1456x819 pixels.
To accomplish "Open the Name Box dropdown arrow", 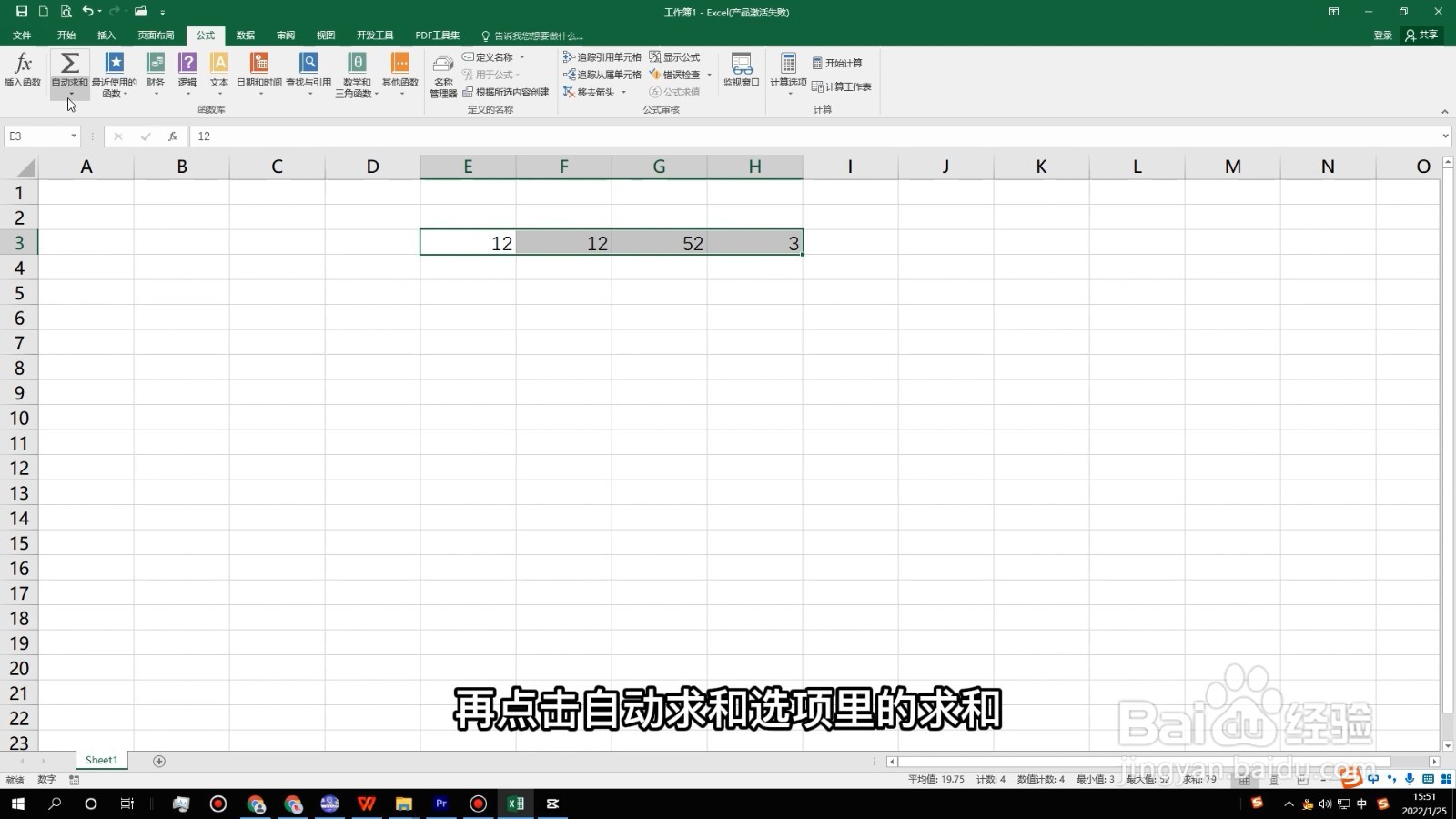I will [x=74, y=136].
